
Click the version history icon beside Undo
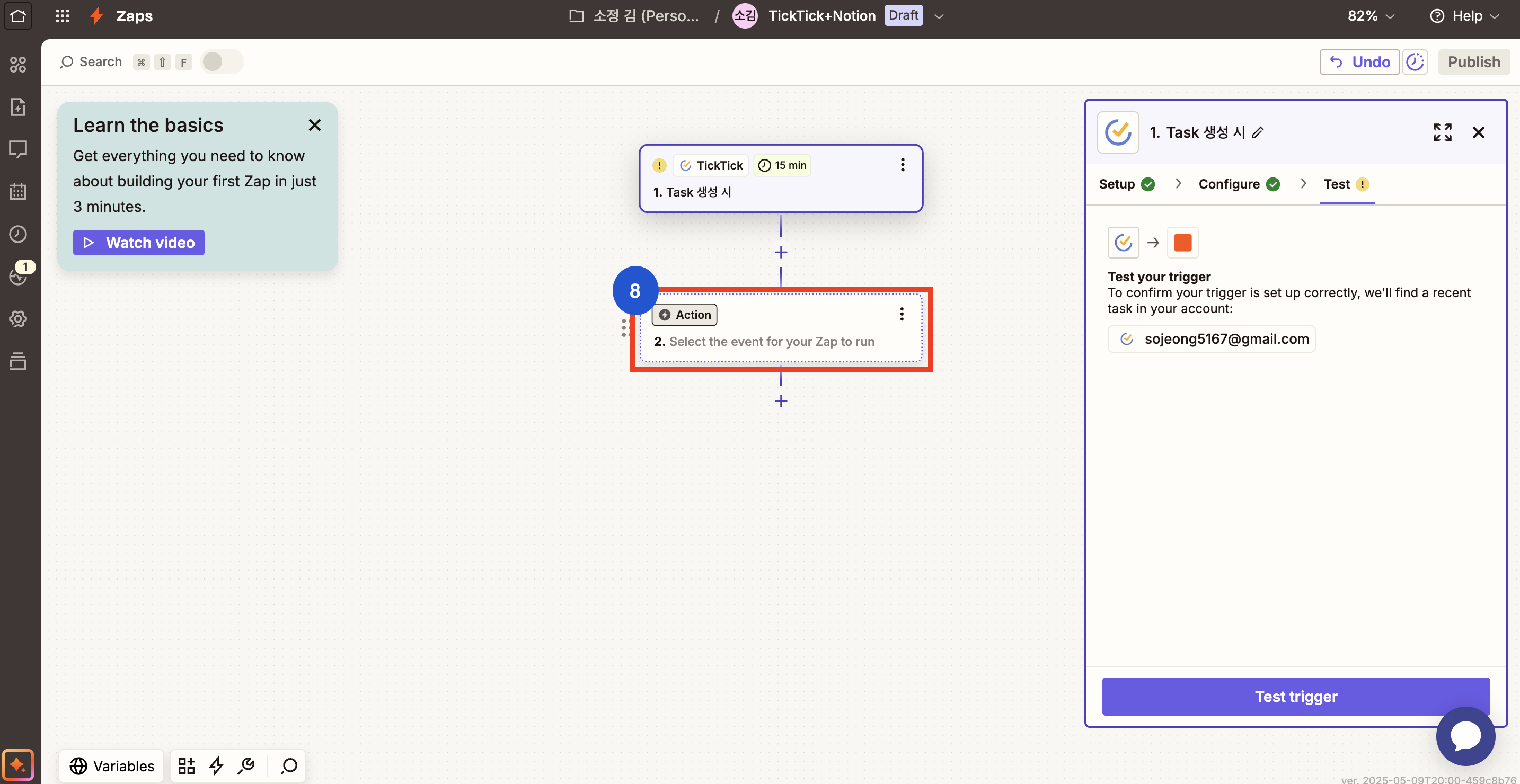[1415, 61]
